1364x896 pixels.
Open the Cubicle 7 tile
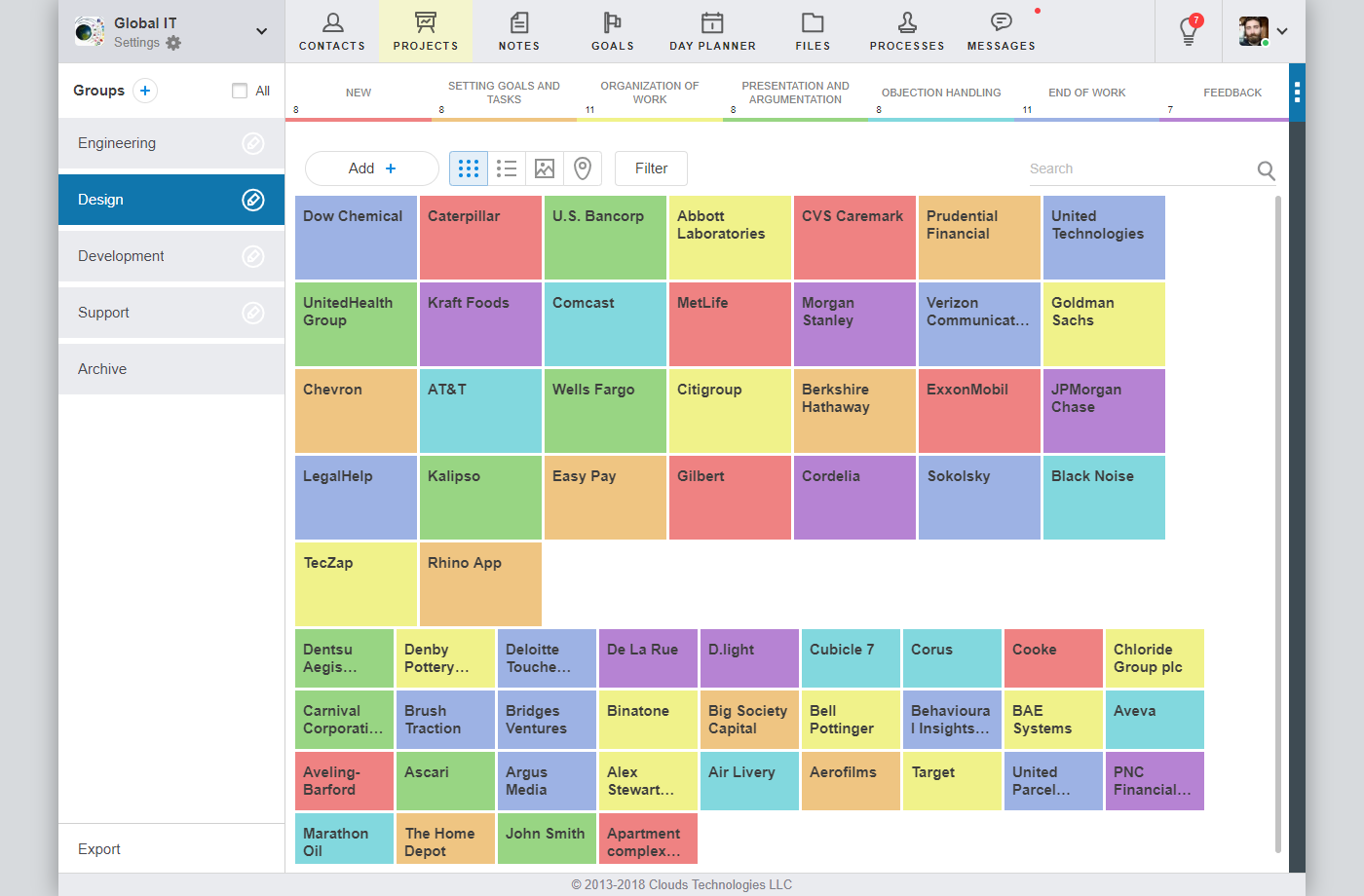(x=852, y=658)
